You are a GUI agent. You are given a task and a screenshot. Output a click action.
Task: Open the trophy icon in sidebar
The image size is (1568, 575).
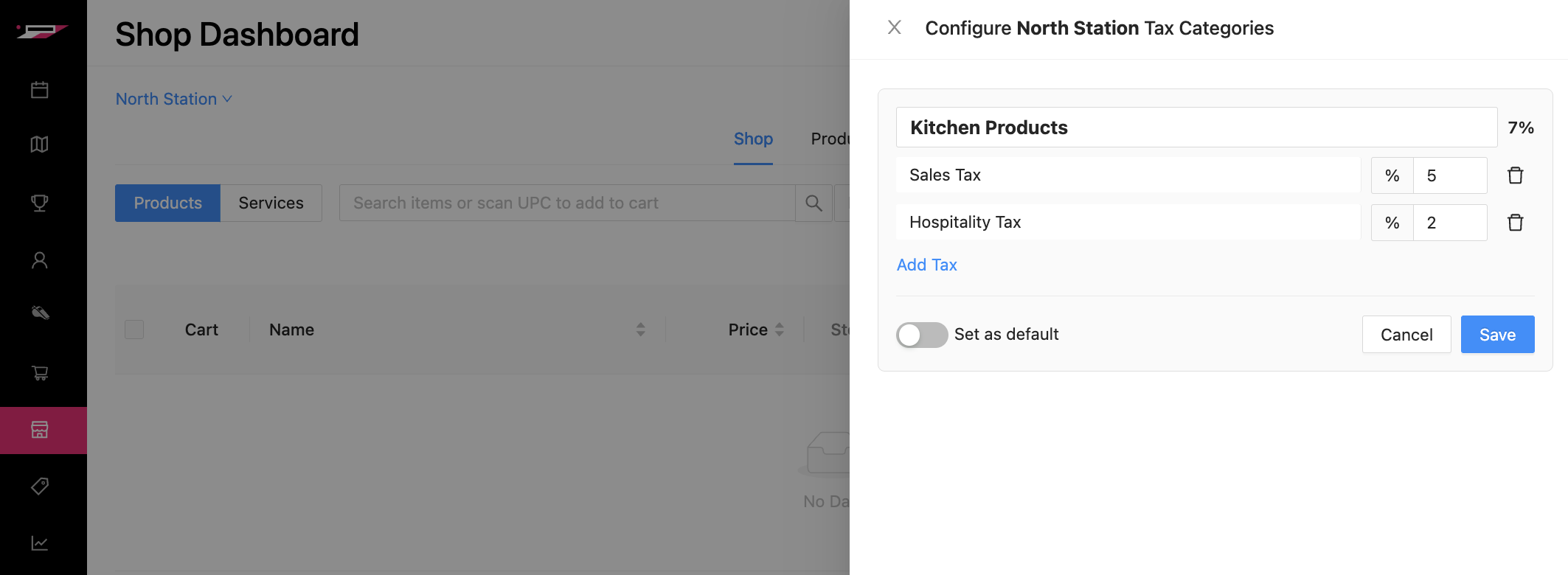point(40,203)
